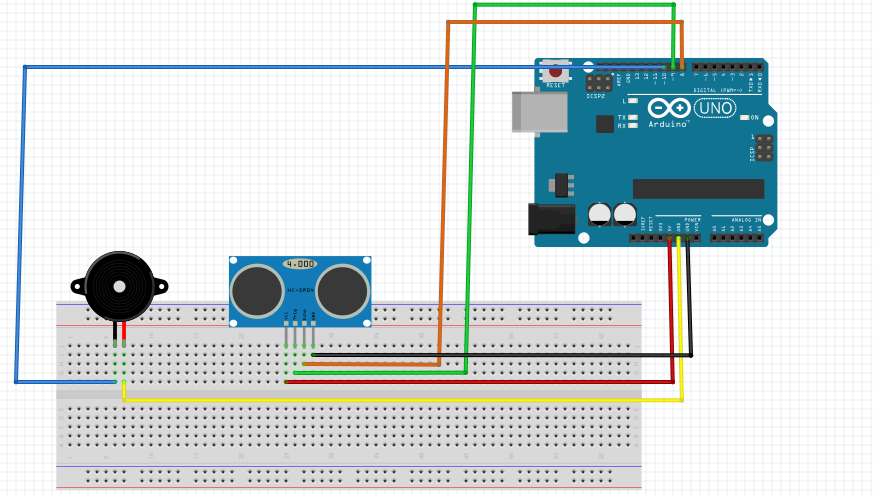Select the left electrolytic capacitor

600,214
